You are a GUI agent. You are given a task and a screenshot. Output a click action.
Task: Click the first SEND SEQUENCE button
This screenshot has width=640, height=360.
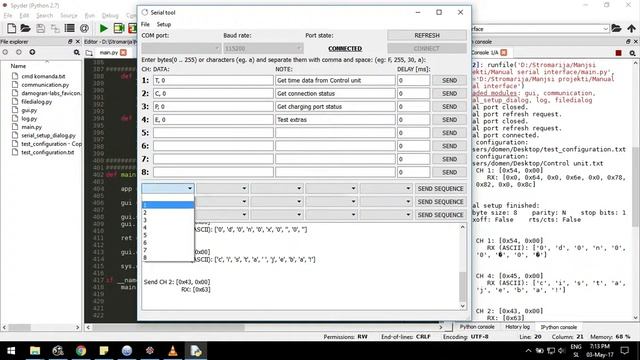(x=440, y=189)
